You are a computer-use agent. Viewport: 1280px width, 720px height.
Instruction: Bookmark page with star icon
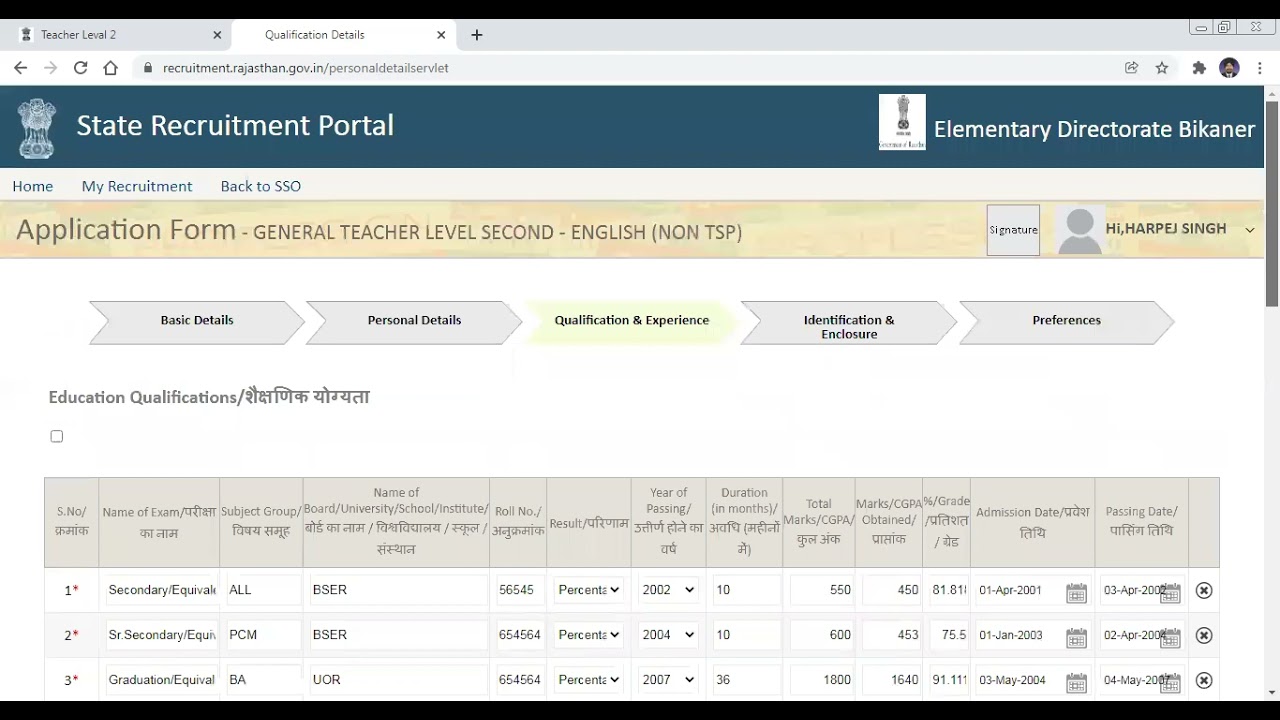coord(1162,68)
